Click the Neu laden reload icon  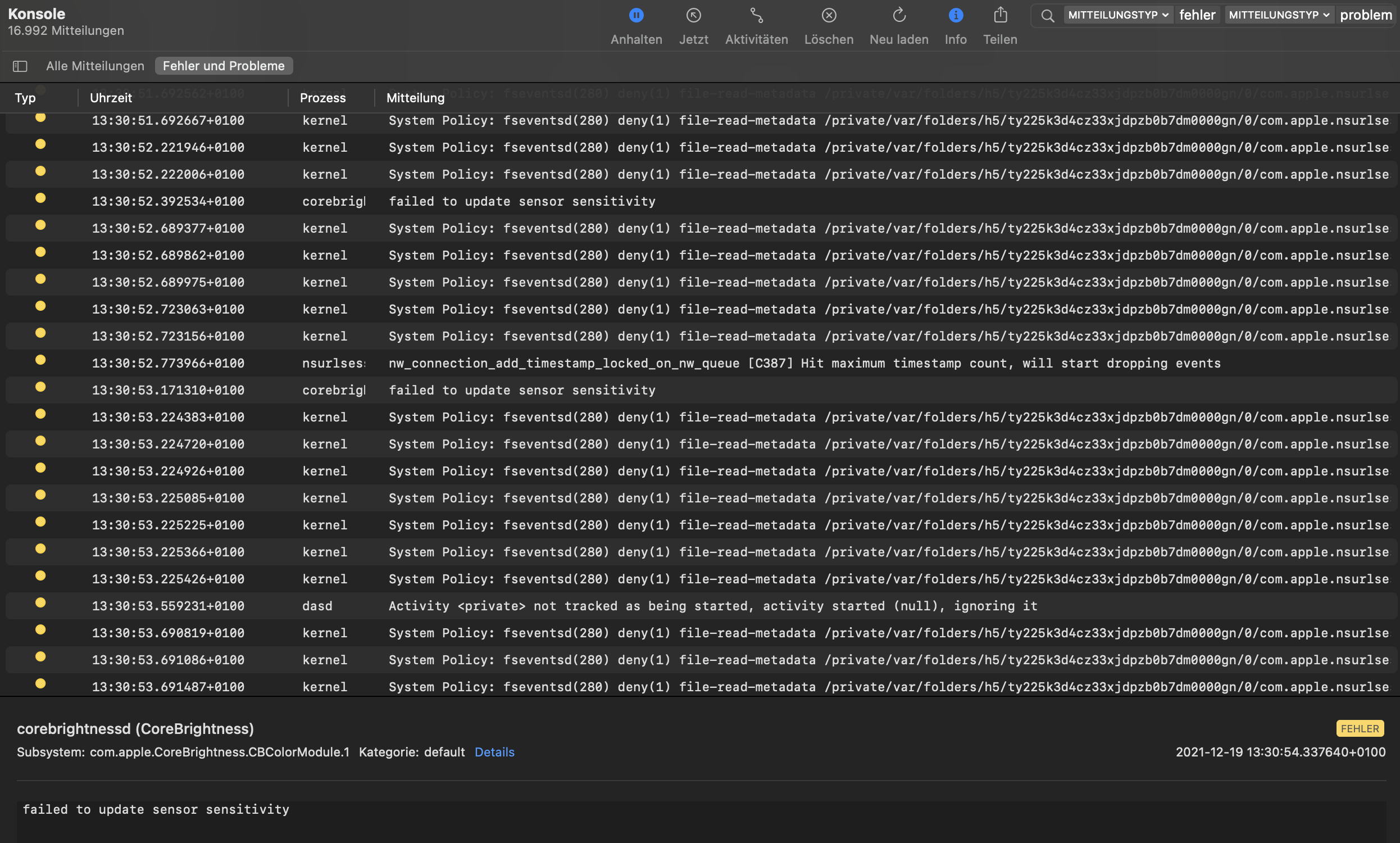[899, 16]
